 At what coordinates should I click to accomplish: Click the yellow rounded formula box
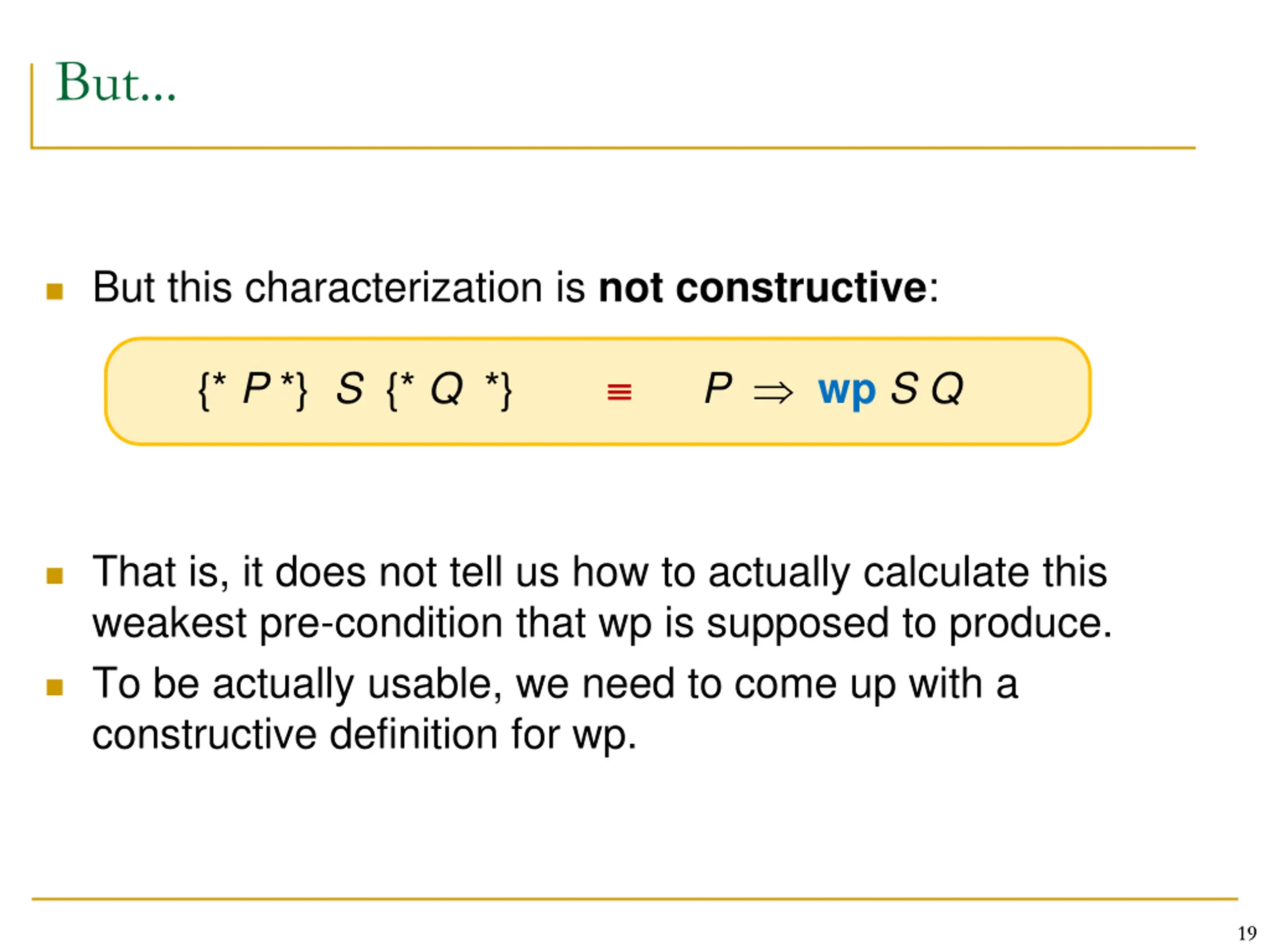[x=598, y=391]
